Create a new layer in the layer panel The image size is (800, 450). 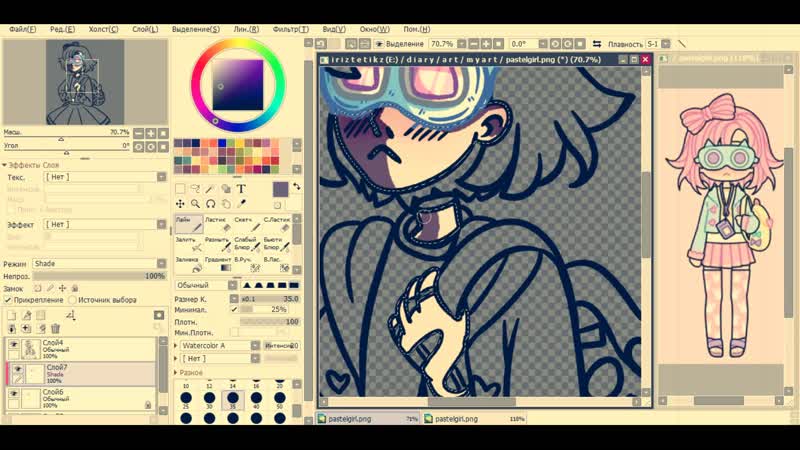12,315
